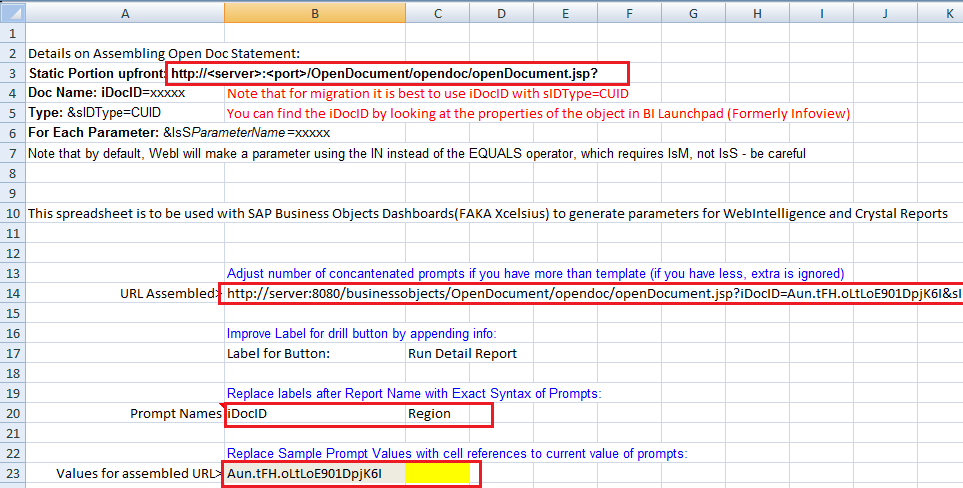Click the 'Label for Button:' cell
Viewport: 963px width, 488px height.
[x=278, y=354]
